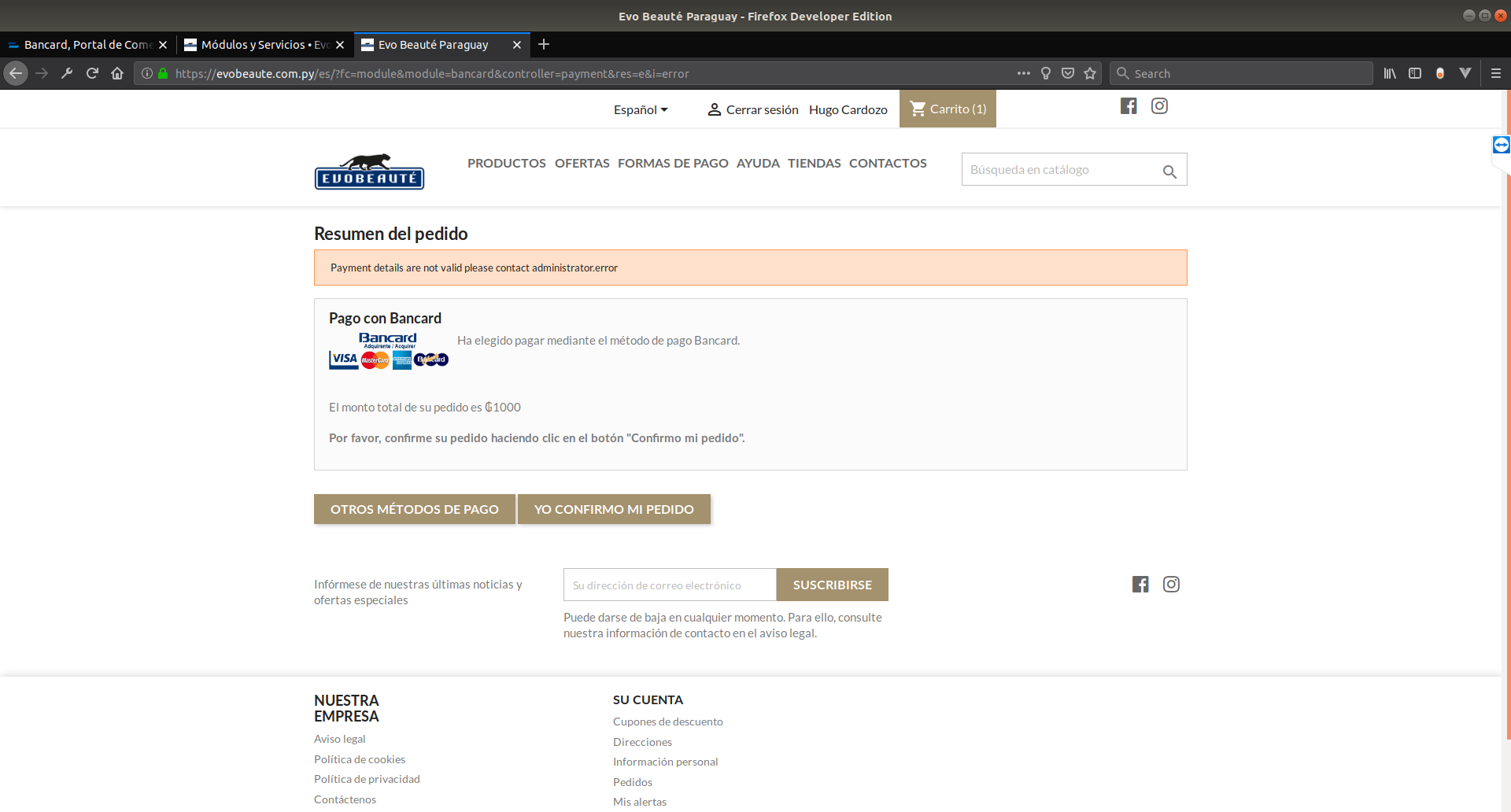Click OTROS MÉTODOS DE PAGO button
The image size is (1511, 812).
(415, 509)
